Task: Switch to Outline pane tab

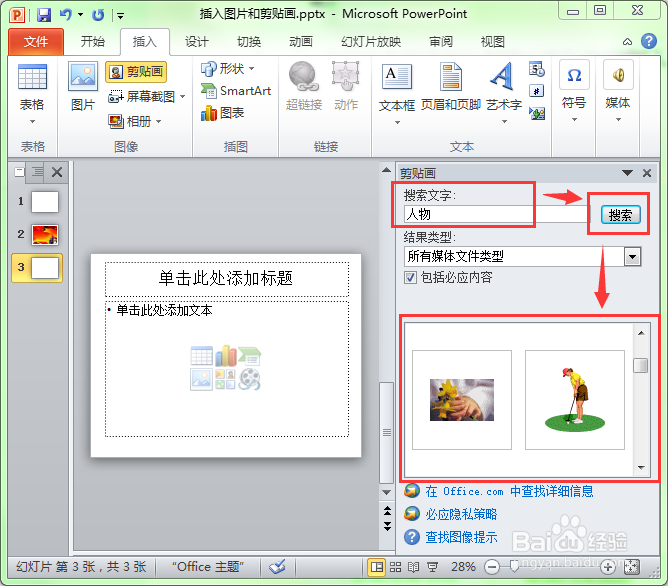Action: tap(37, 172)
